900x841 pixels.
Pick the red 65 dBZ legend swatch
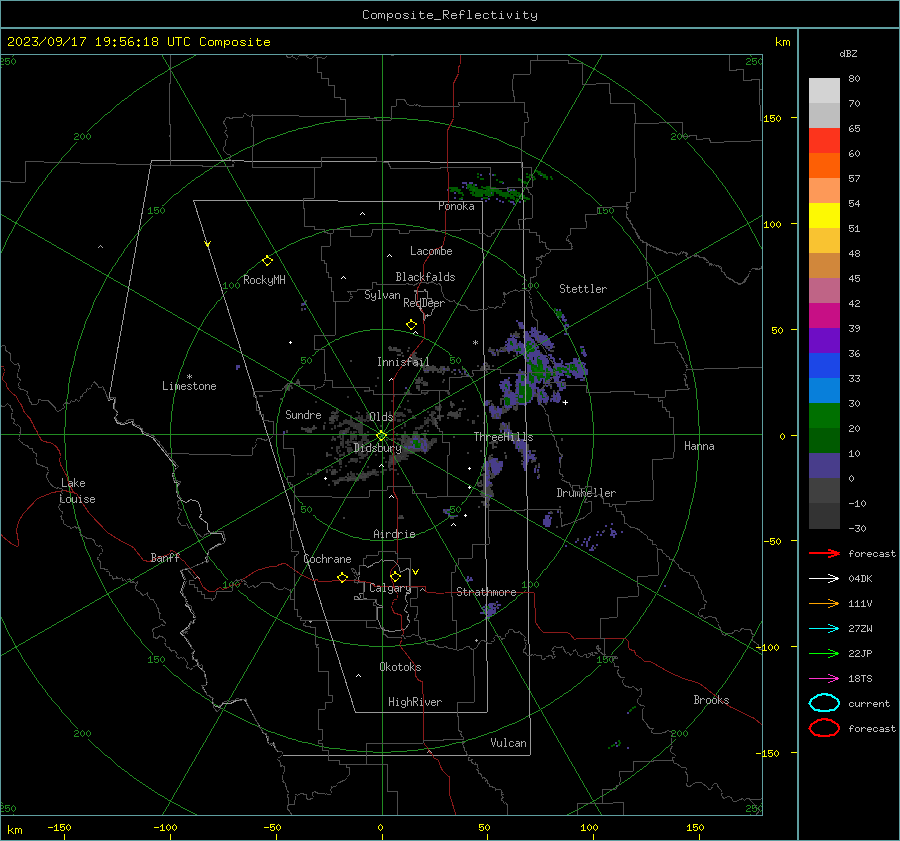(824, 140)
